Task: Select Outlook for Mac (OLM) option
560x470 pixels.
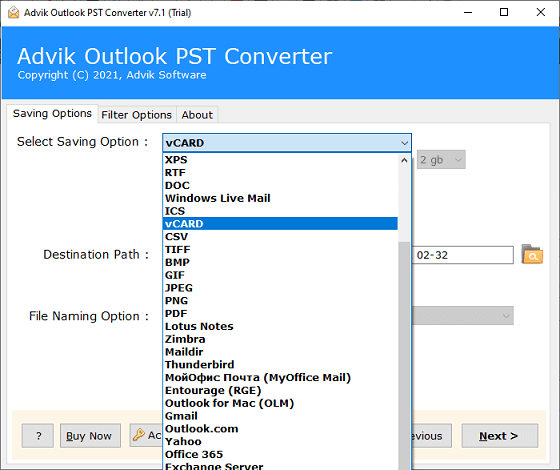Action: point(280,403)
